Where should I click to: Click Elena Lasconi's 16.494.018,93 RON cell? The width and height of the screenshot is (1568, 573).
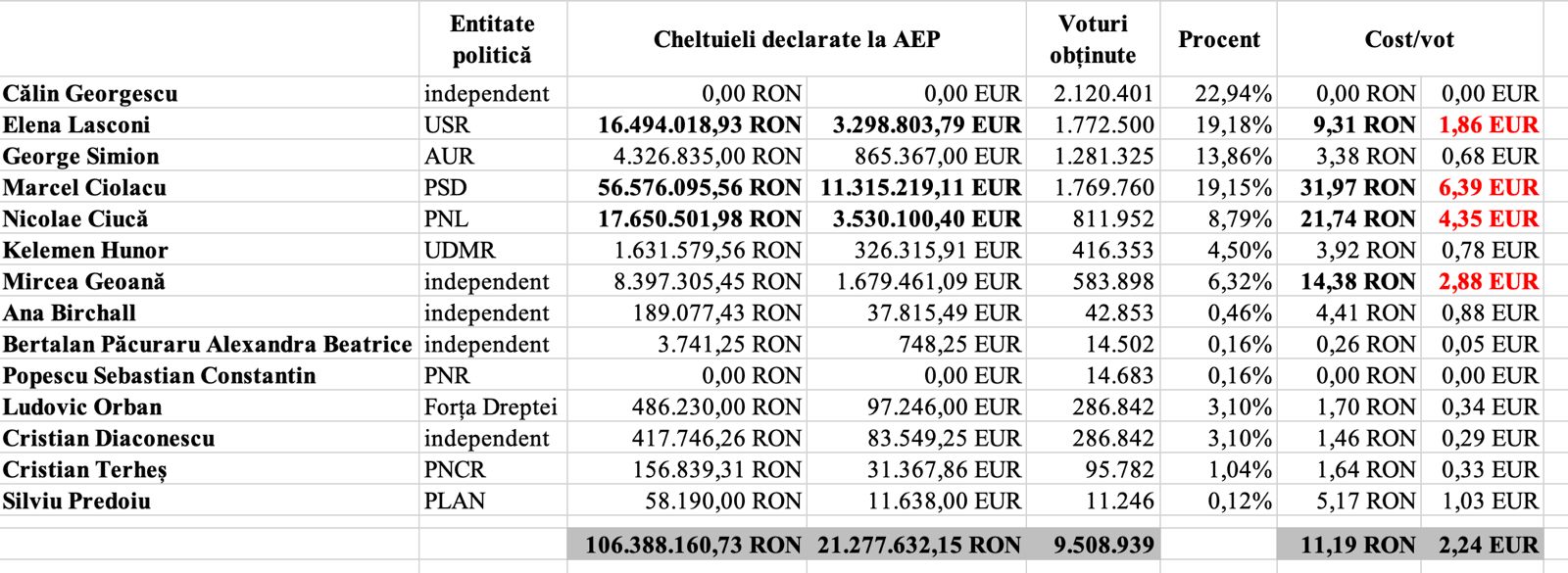[700, 125]
